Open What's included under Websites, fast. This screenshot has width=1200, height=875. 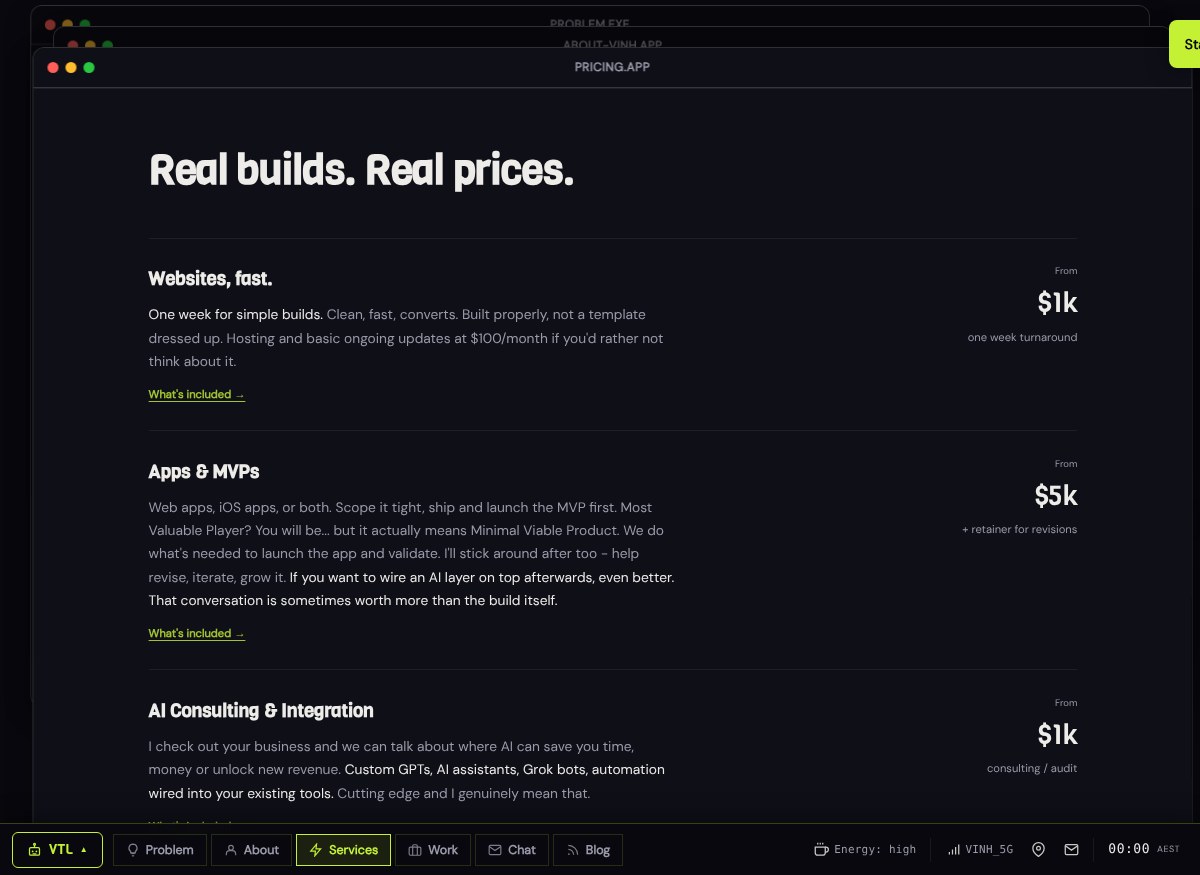click(x=197, y=395)
